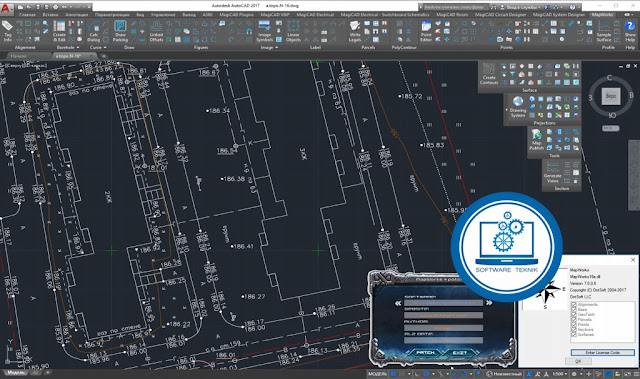Toggle the Surfaces checkbox
This screenshot has height=379, width=640.
click(573, 335)
